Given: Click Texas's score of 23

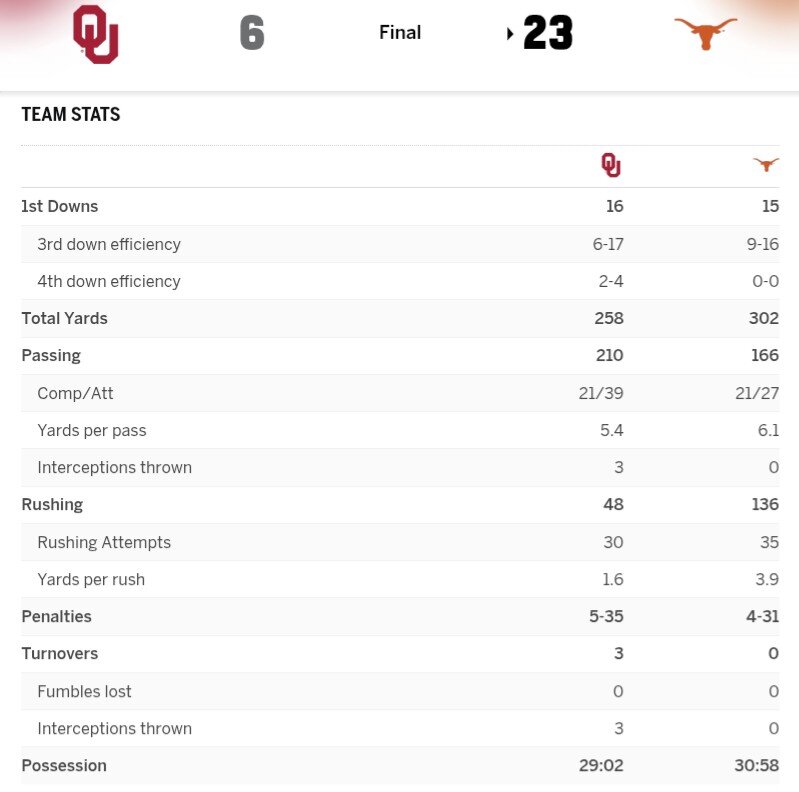Looking at the screenshot, I should [x=548, y=34].
